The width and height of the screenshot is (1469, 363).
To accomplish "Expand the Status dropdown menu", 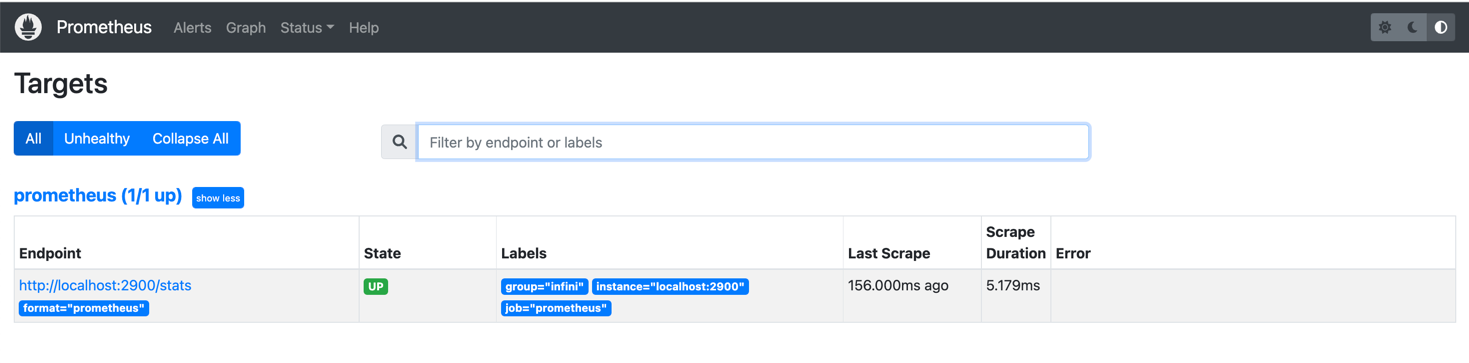I will pos(307,28).
